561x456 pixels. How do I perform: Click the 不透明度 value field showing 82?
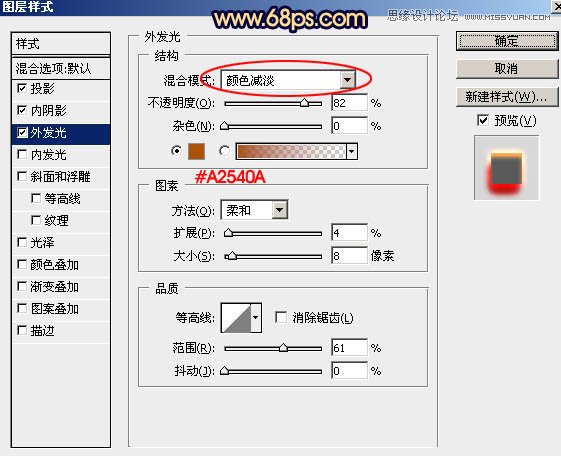[349, 103]
